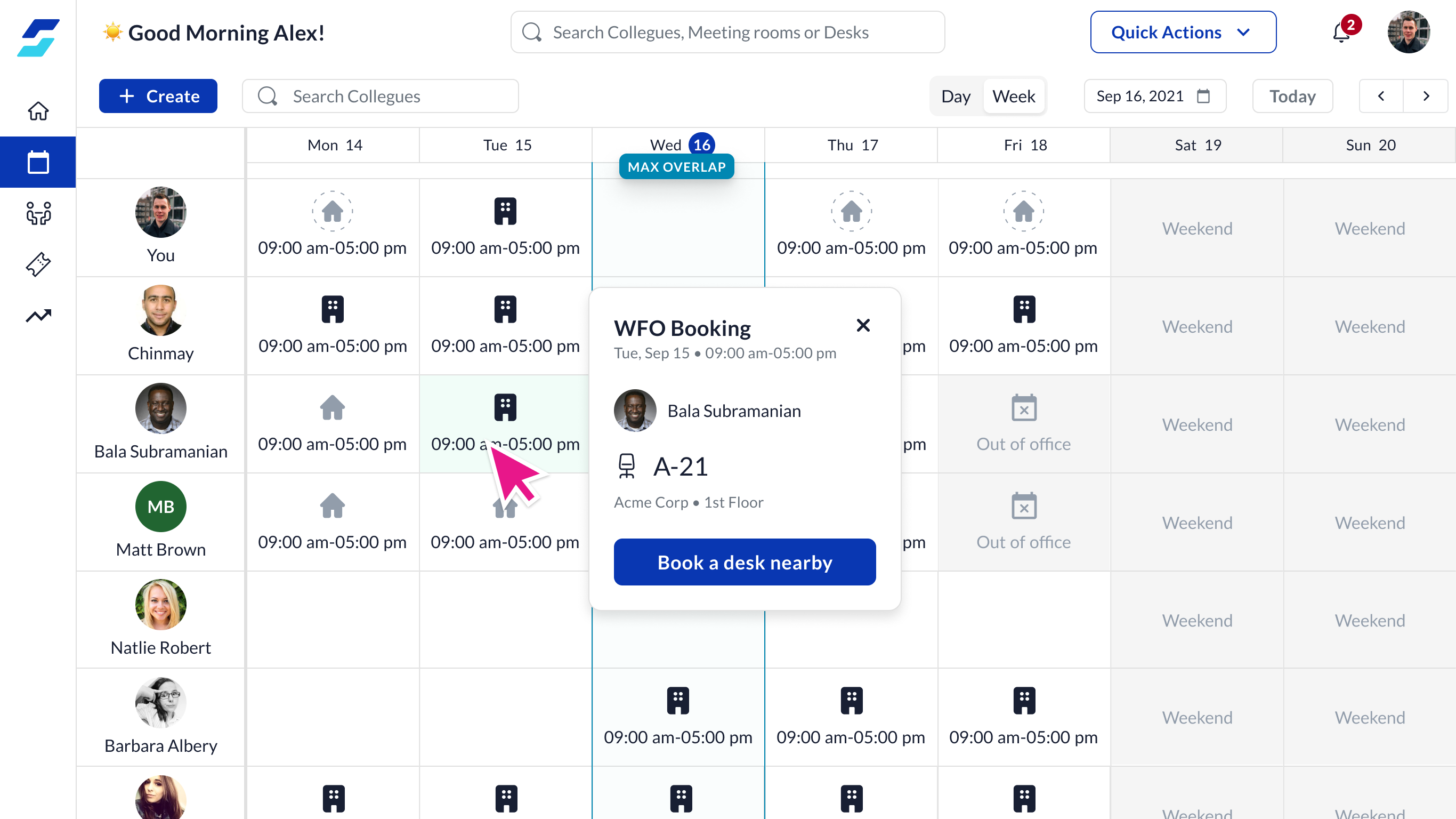Open the Quick Actions dropdown
Image resolution: width=1456 pixels, height=819 pixels.
pos(1183,32)
